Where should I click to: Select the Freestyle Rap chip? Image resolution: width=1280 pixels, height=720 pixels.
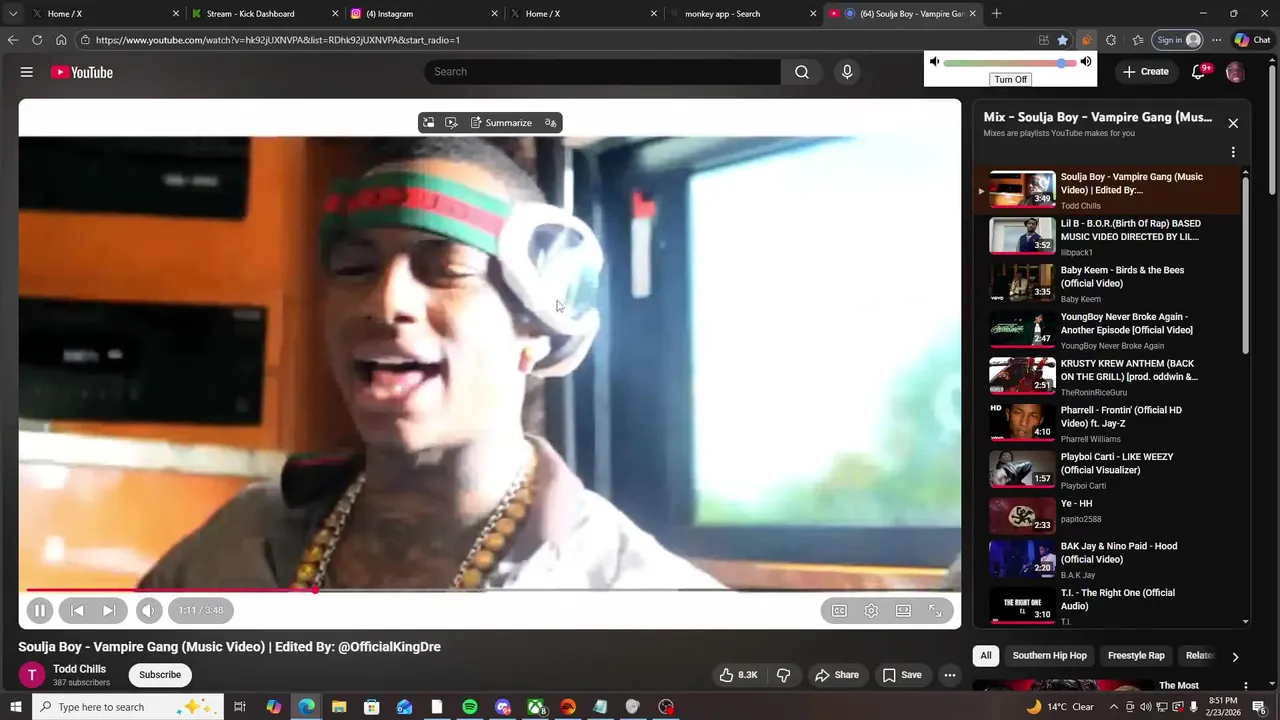point(1136,656)
